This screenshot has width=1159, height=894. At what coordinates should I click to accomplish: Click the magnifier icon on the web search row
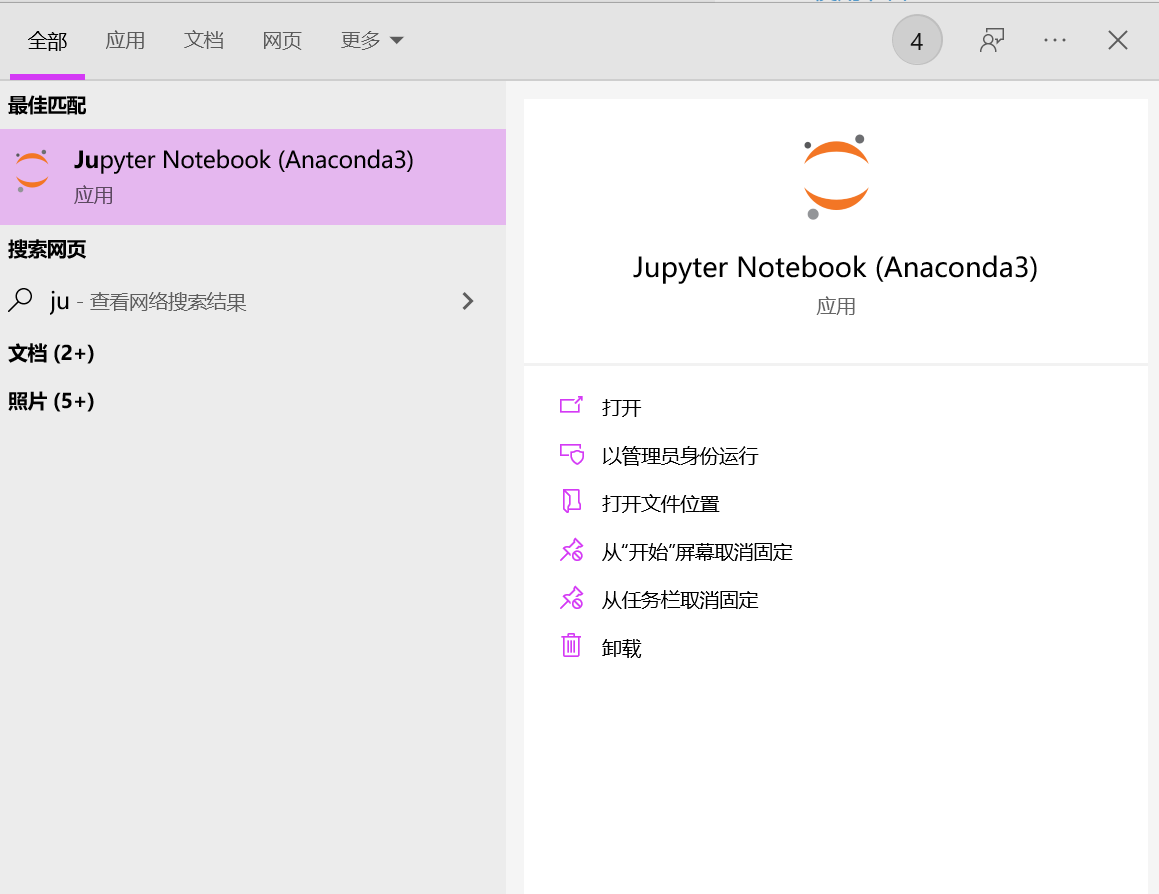pyautogui.click(x=21, y=301)
